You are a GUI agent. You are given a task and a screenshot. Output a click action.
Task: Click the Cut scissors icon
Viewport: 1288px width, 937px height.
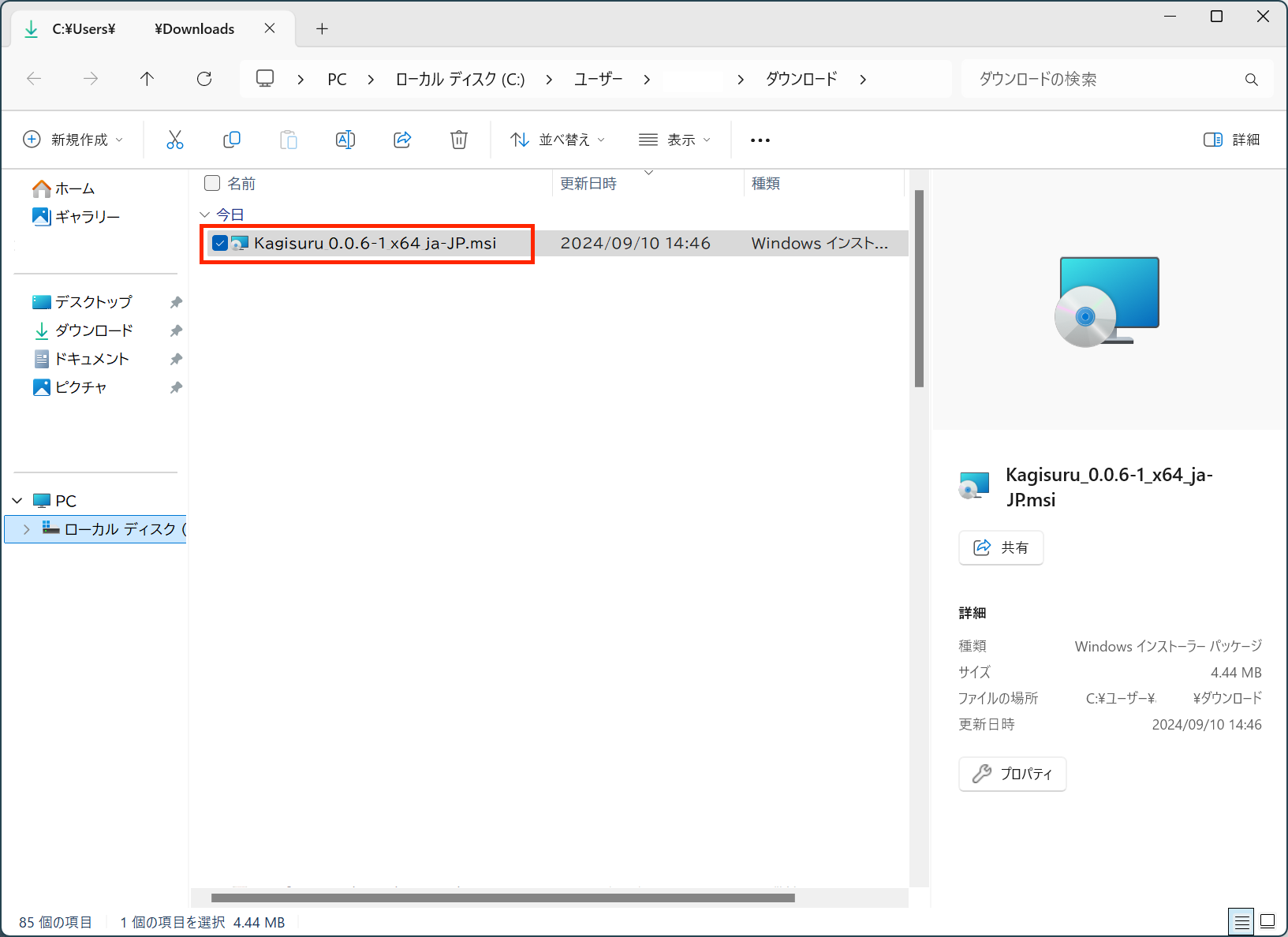click(x=175, y=140)
